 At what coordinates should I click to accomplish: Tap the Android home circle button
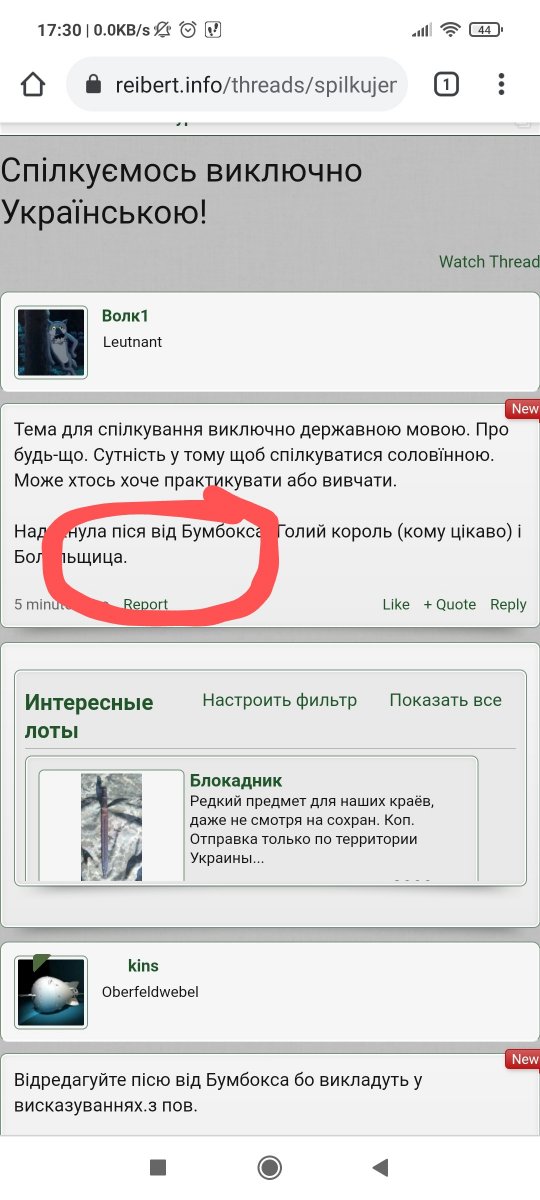point(269,1167)
